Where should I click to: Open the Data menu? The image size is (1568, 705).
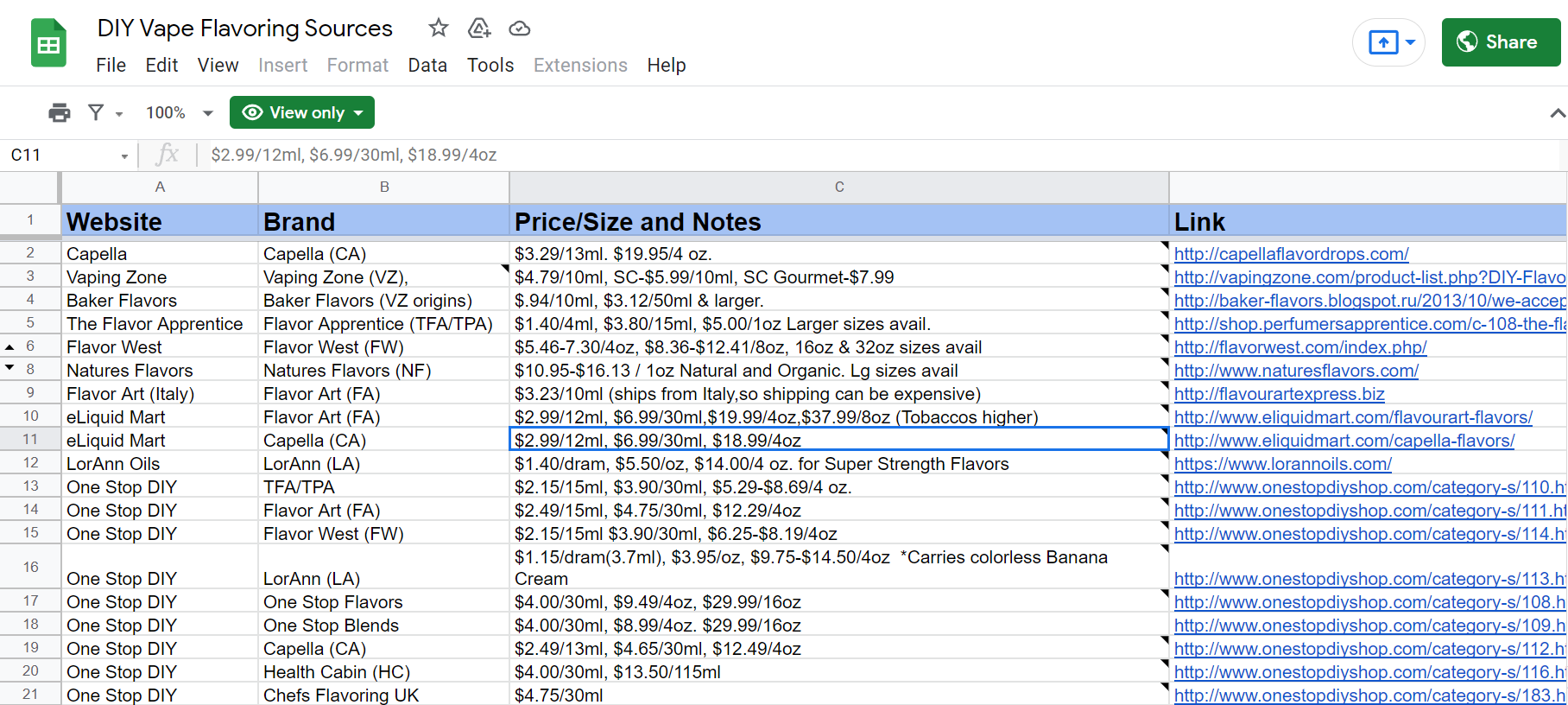pos(427,65)
